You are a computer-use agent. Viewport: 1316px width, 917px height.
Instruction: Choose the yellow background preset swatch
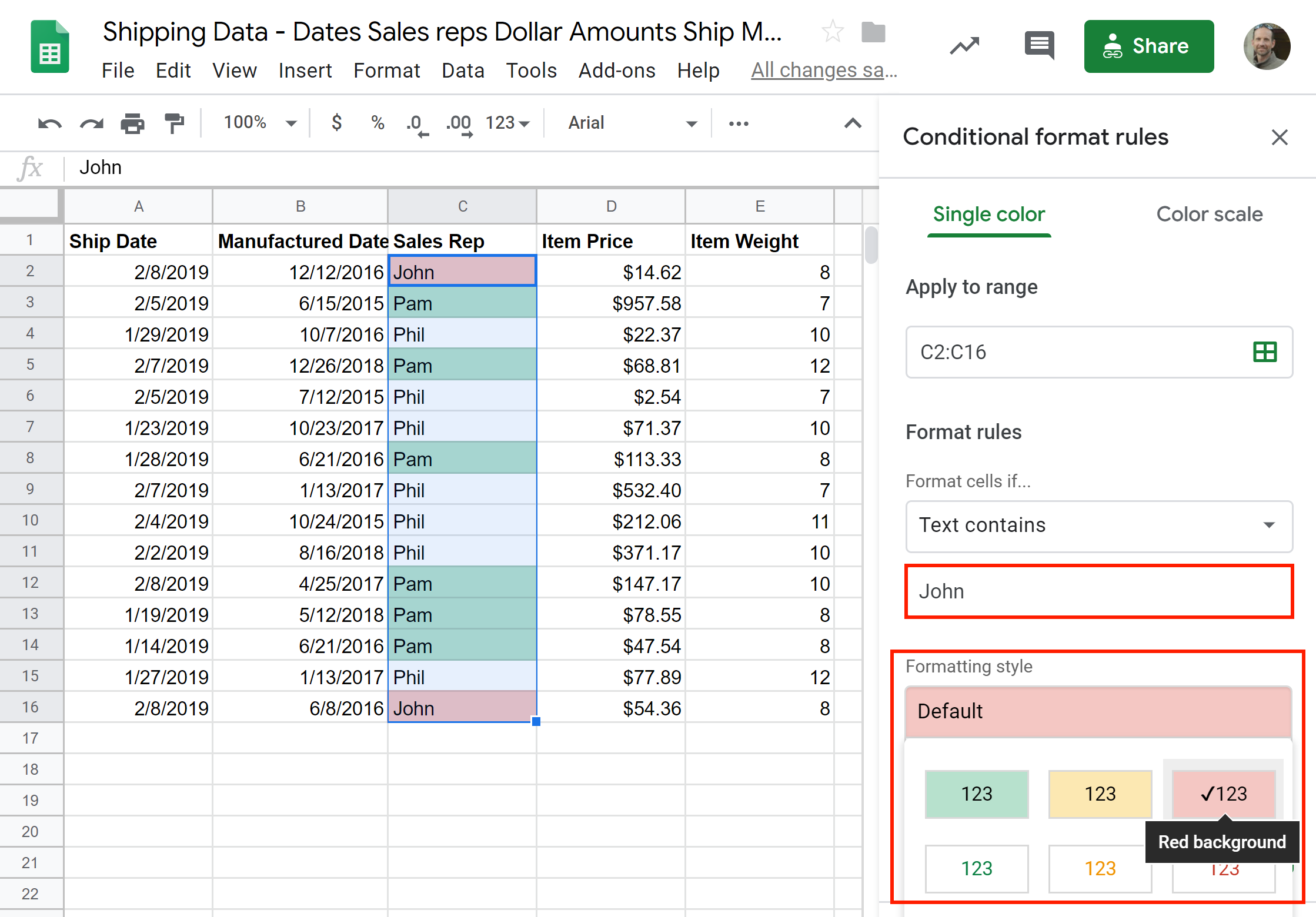1100,794
